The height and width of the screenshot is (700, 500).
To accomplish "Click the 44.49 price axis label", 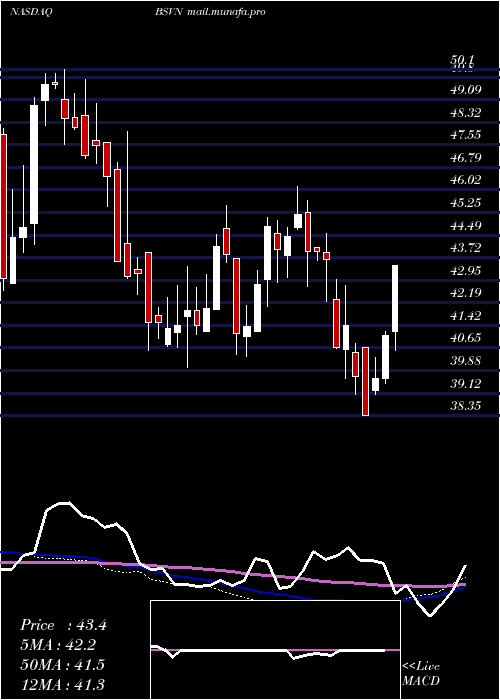I will [466, 225].
